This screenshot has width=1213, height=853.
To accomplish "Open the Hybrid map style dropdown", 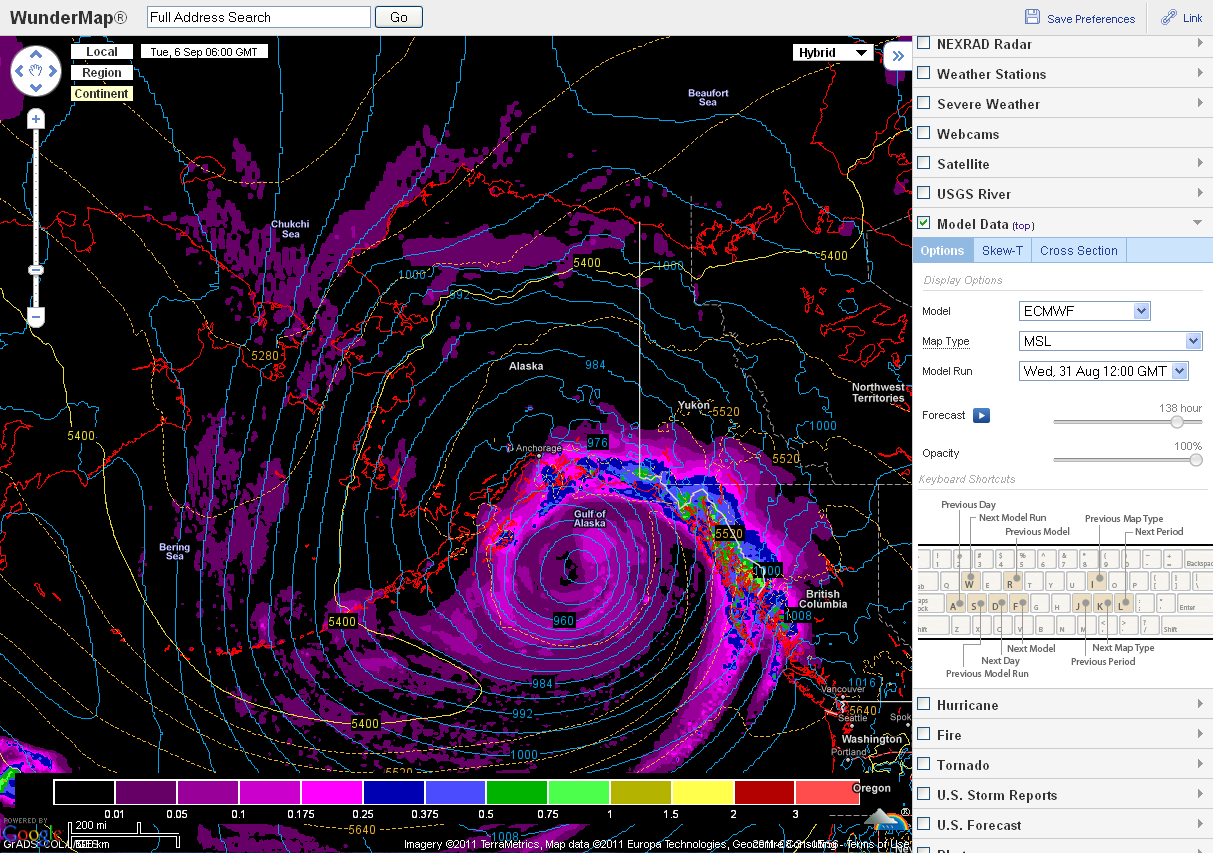I will pos(833,53).
